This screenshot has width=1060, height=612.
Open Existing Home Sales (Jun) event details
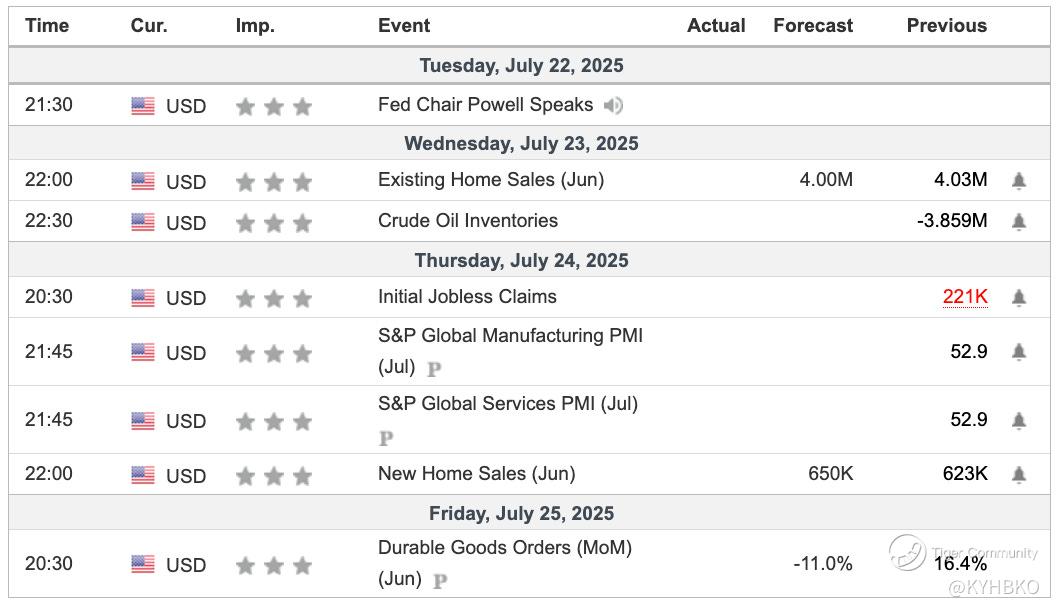490,181
